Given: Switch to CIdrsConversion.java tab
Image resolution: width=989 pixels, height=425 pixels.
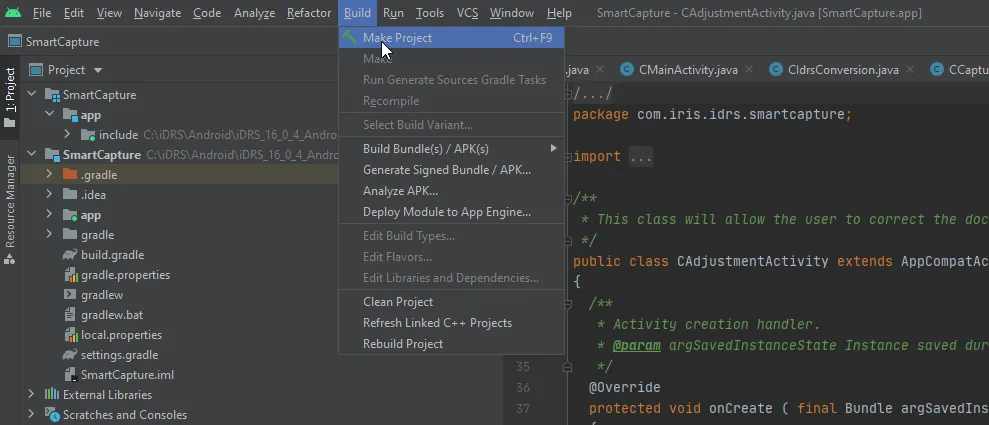Looking at the screenshot, I should (843, 70).
